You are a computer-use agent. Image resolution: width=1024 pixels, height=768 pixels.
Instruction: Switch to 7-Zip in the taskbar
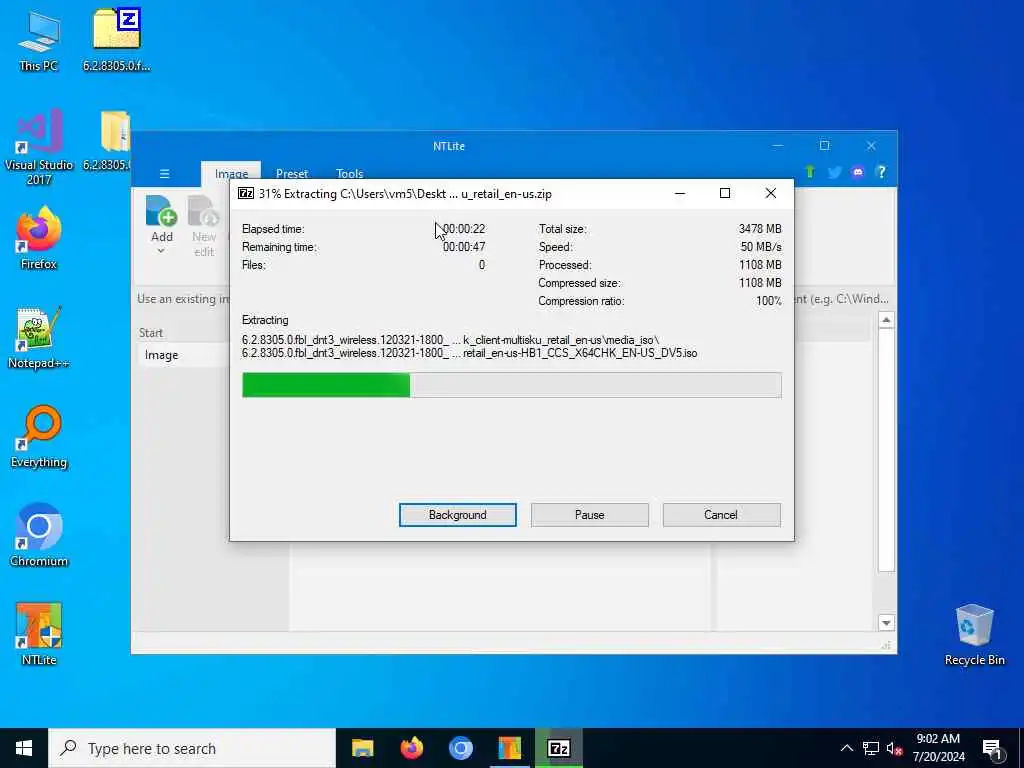point(558,748)
